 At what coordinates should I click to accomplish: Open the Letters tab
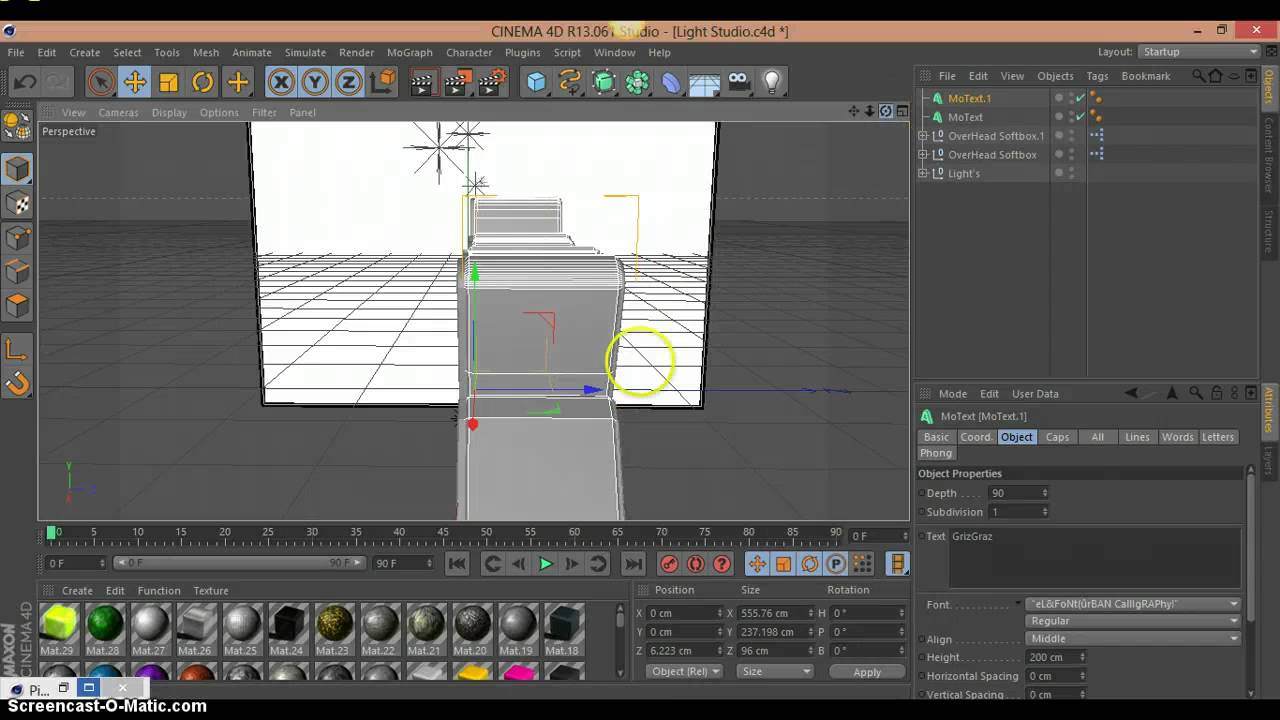pyautogui.click(x=1217, y=437)
